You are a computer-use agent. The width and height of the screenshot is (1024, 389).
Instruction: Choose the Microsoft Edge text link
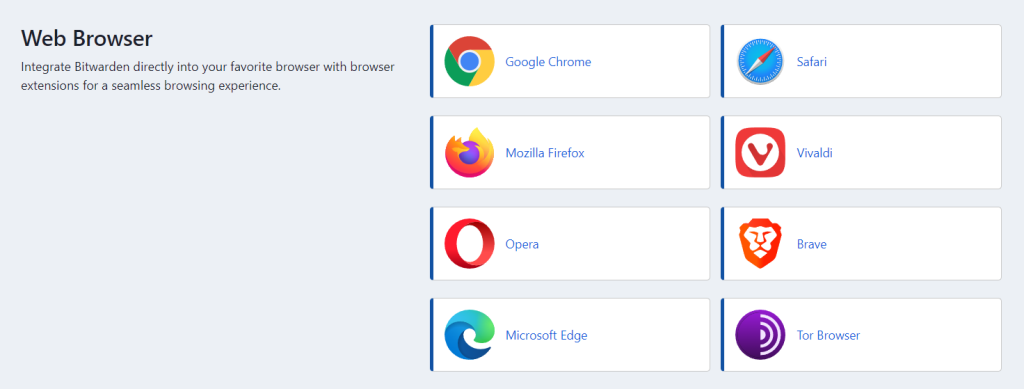point(546,335)
